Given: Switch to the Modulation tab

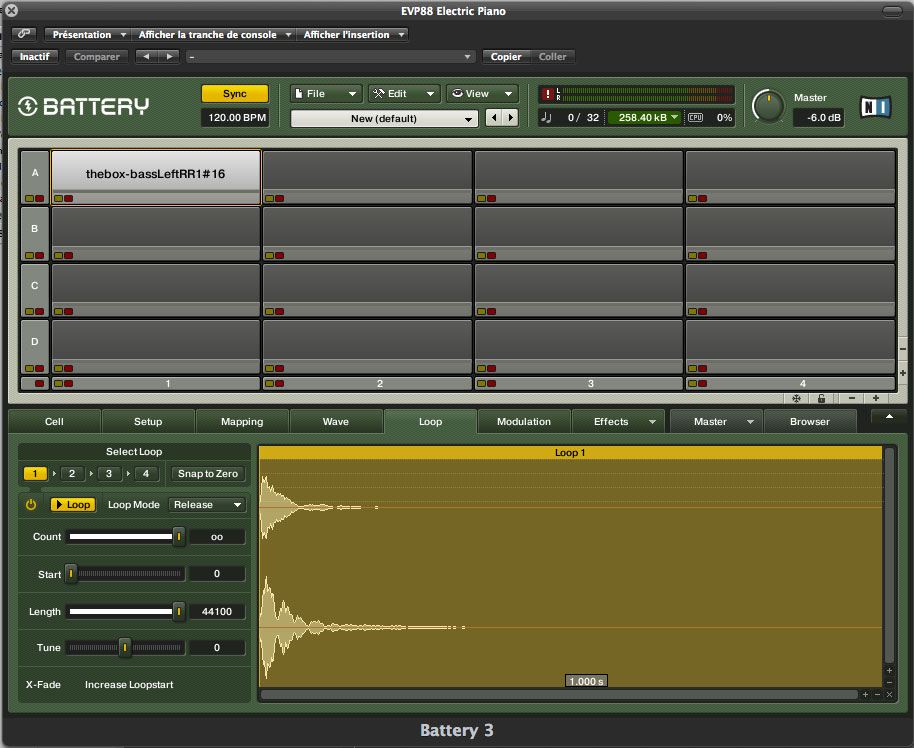Looking at the screenshot, I should 524,422.
